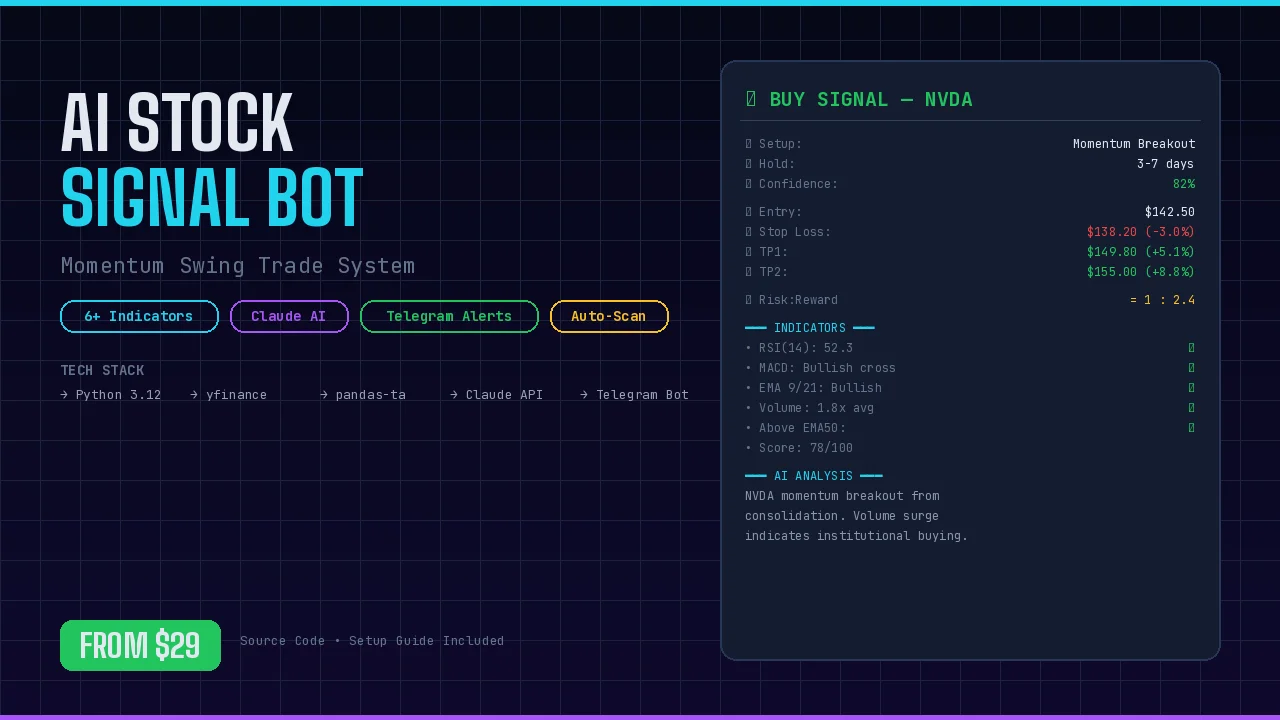Click the 1 : 2.4 risk reward value
This screenshot has height=720, width=1280.
point(1162,300)
